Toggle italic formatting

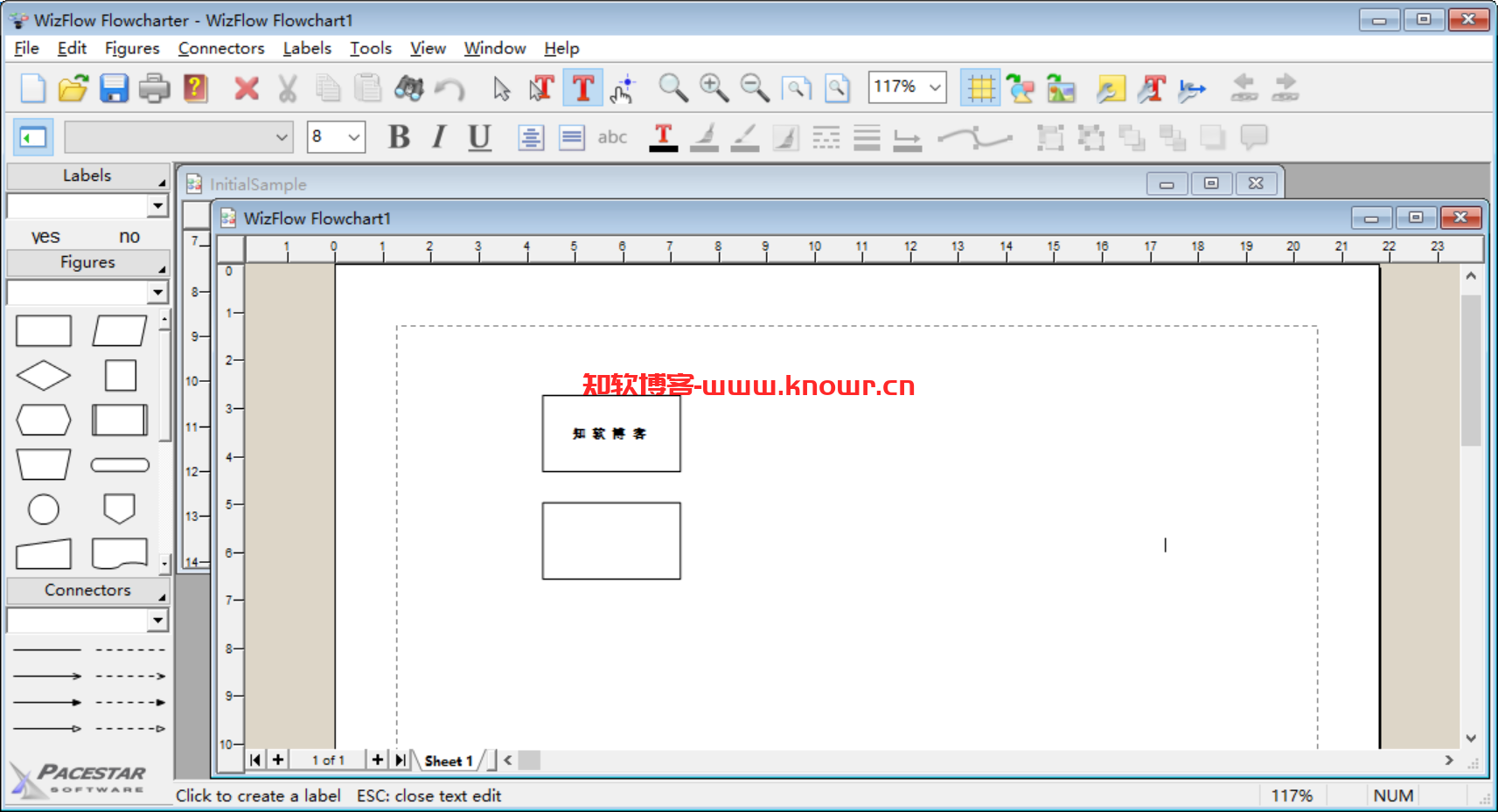click(439, 137)
